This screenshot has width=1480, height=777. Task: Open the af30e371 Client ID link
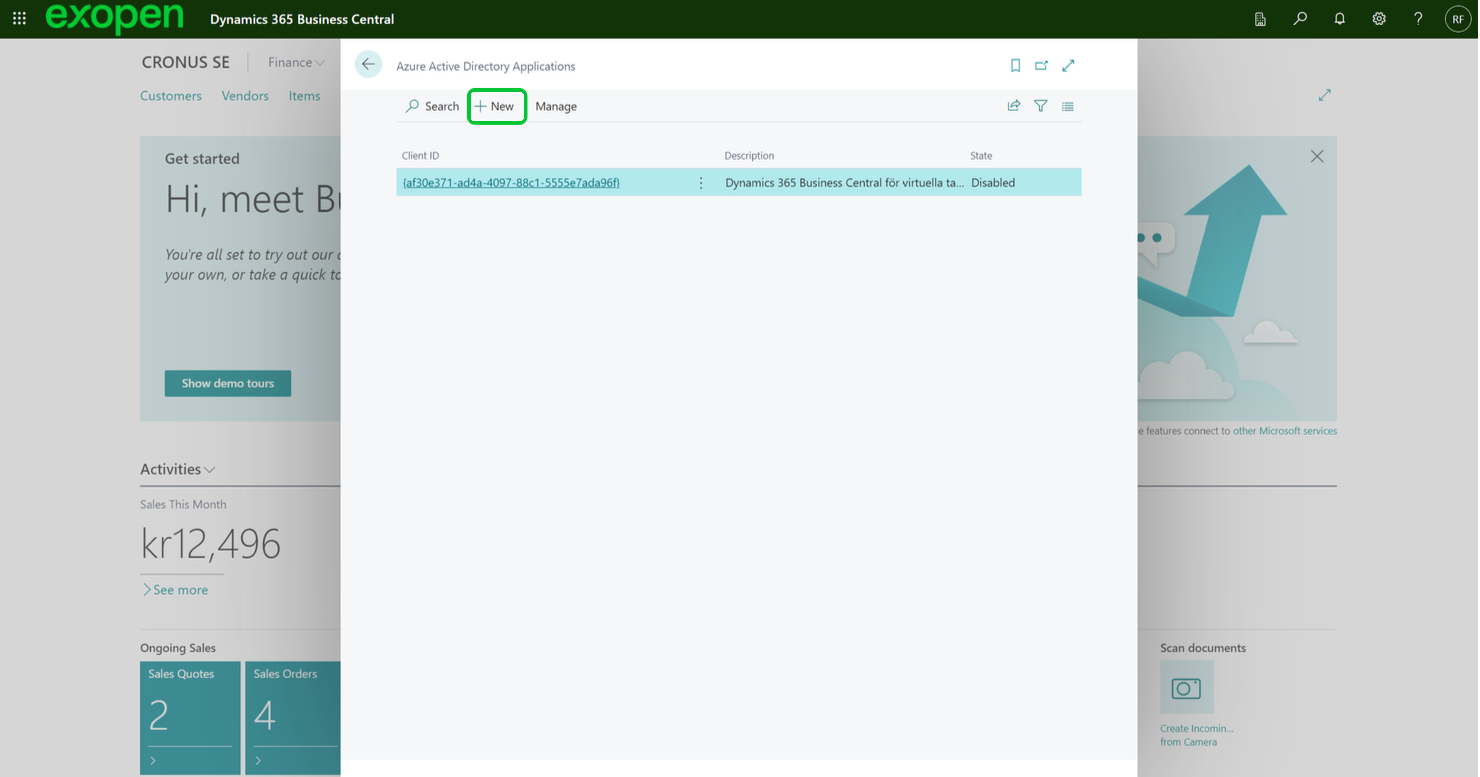pos(510,183)
